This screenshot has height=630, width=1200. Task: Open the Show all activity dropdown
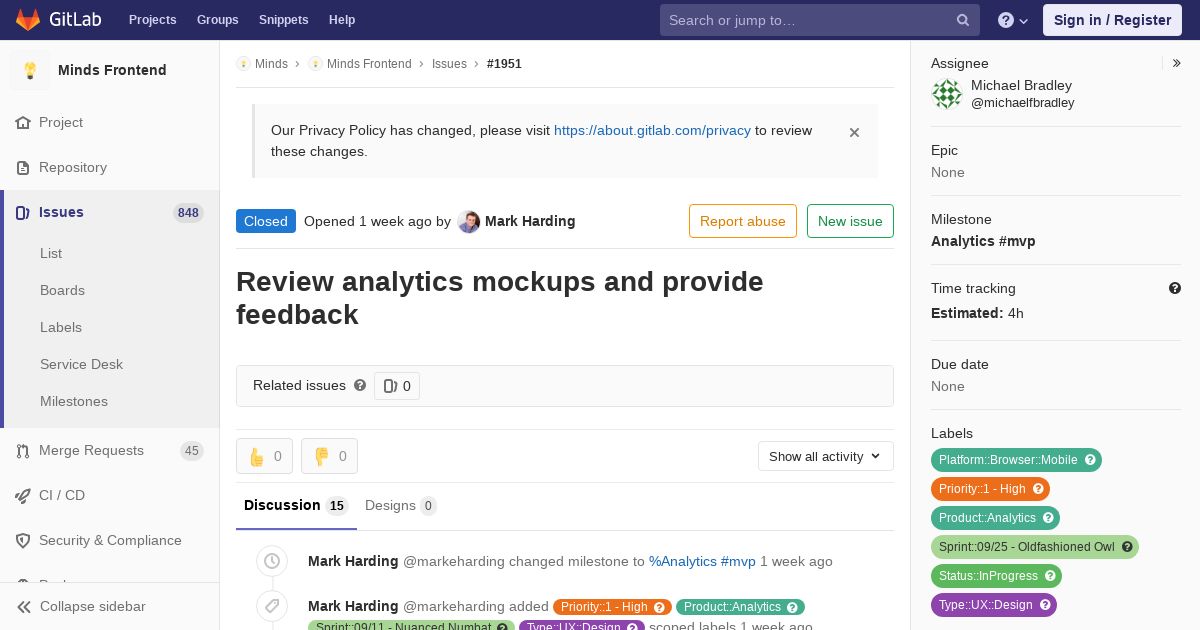(826, 456)
